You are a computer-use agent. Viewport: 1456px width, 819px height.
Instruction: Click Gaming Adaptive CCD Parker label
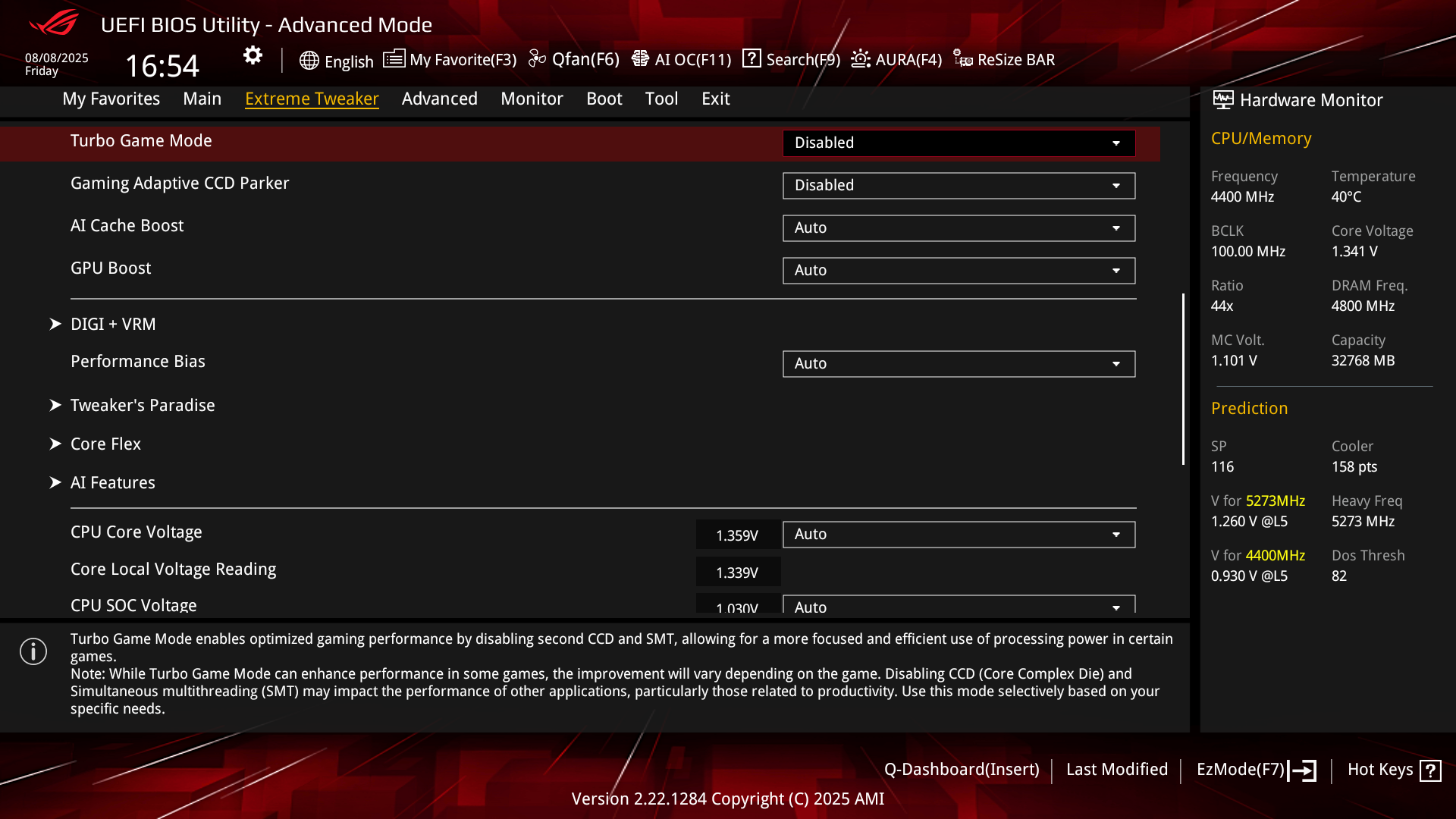point(180,184)
